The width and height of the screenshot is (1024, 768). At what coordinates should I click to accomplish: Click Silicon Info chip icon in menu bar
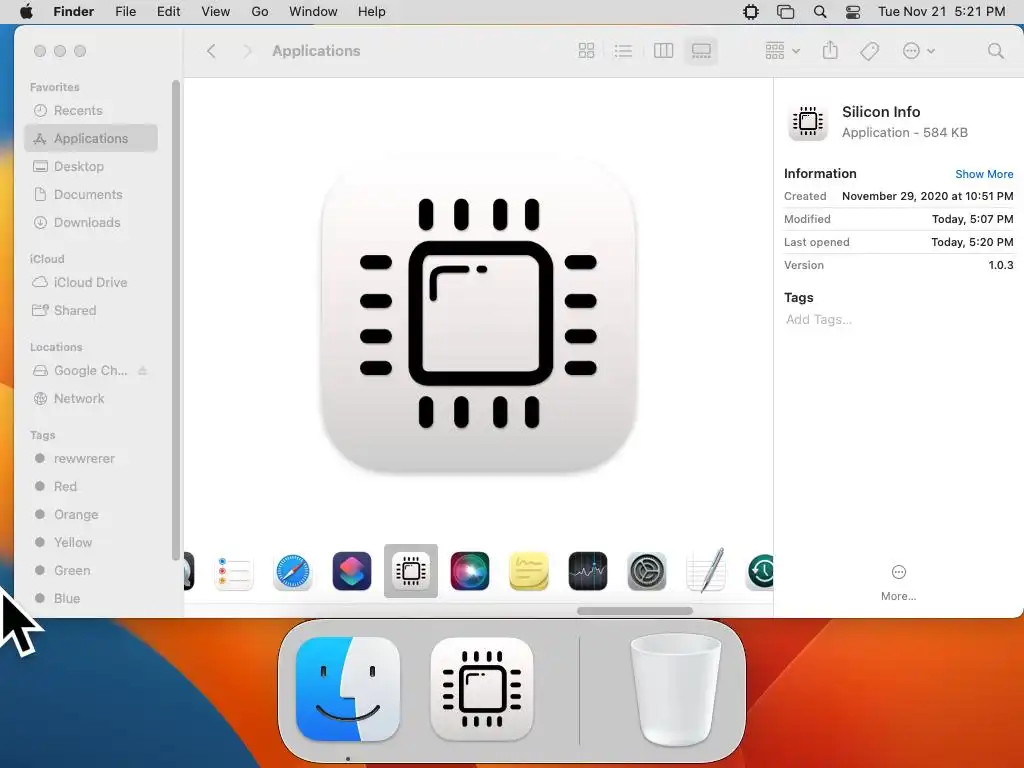[751, 12]
